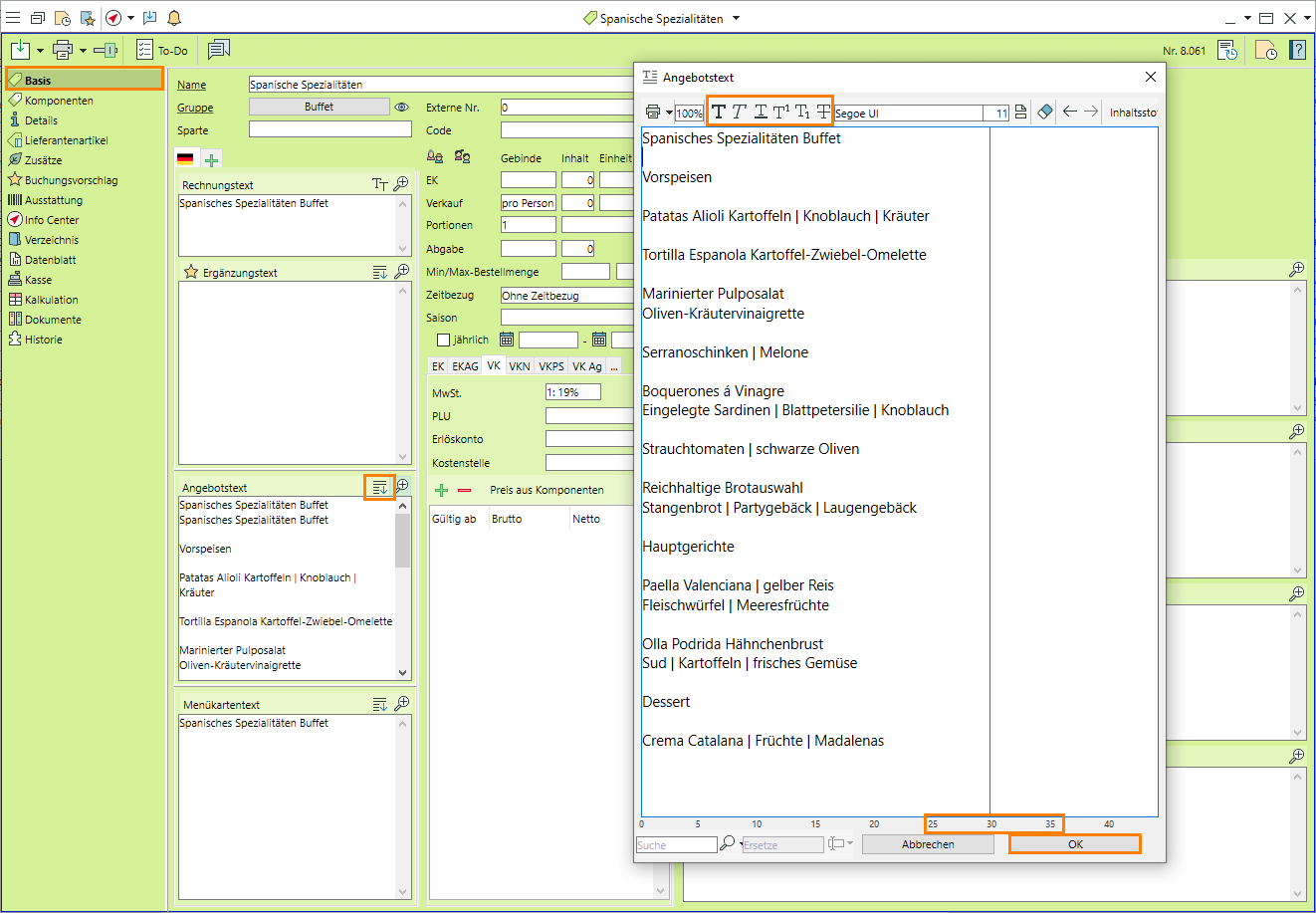The height and width of the screenshot is (913, 1316).
Task: Enable the jährlich checkbox
Action: pyautogui.click(x=444, y=340)
